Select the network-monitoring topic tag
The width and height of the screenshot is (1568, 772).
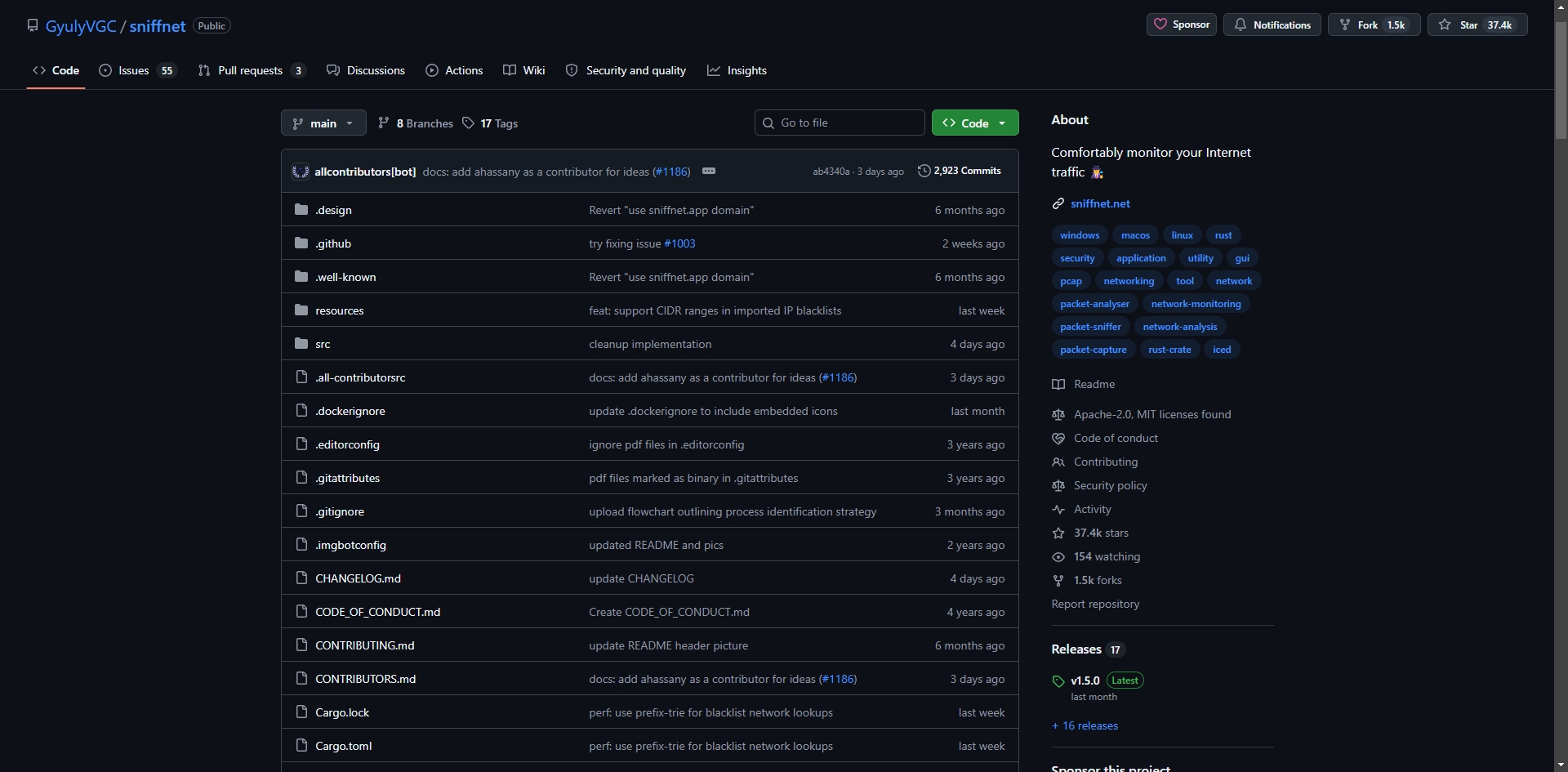(1196, 304)
